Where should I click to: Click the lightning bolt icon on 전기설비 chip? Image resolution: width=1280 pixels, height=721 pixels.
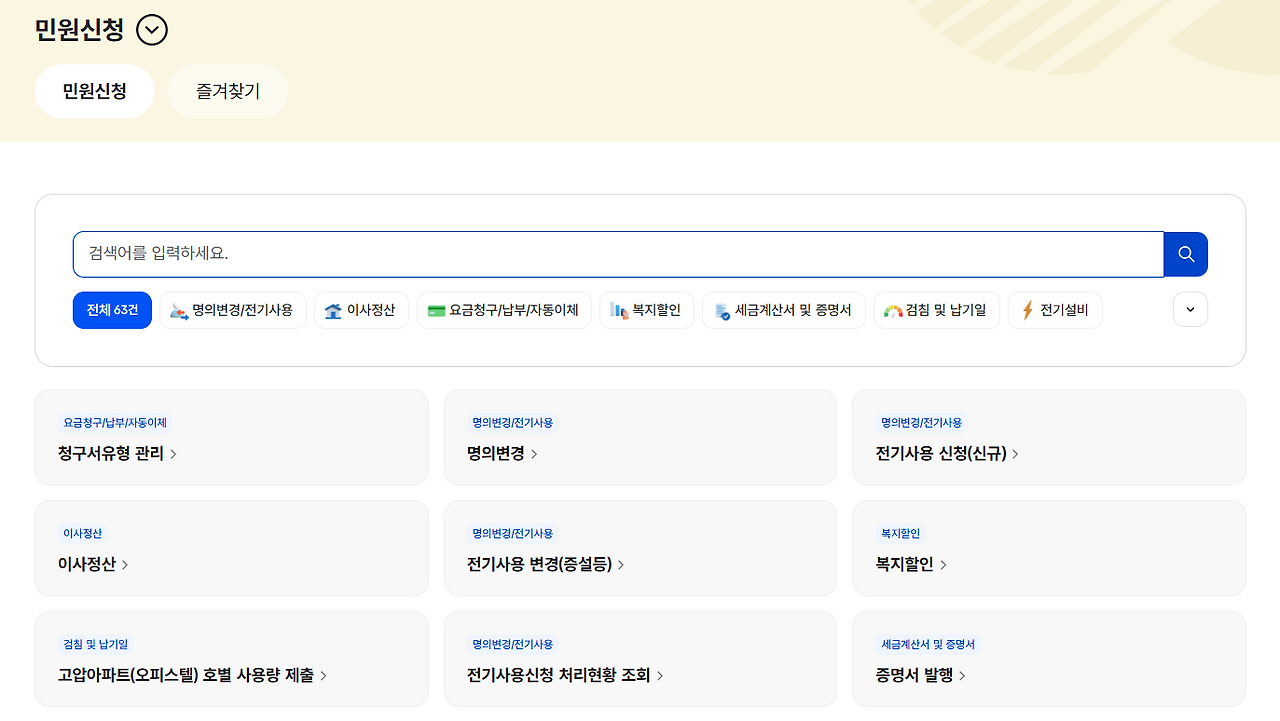pos(1027,311)
